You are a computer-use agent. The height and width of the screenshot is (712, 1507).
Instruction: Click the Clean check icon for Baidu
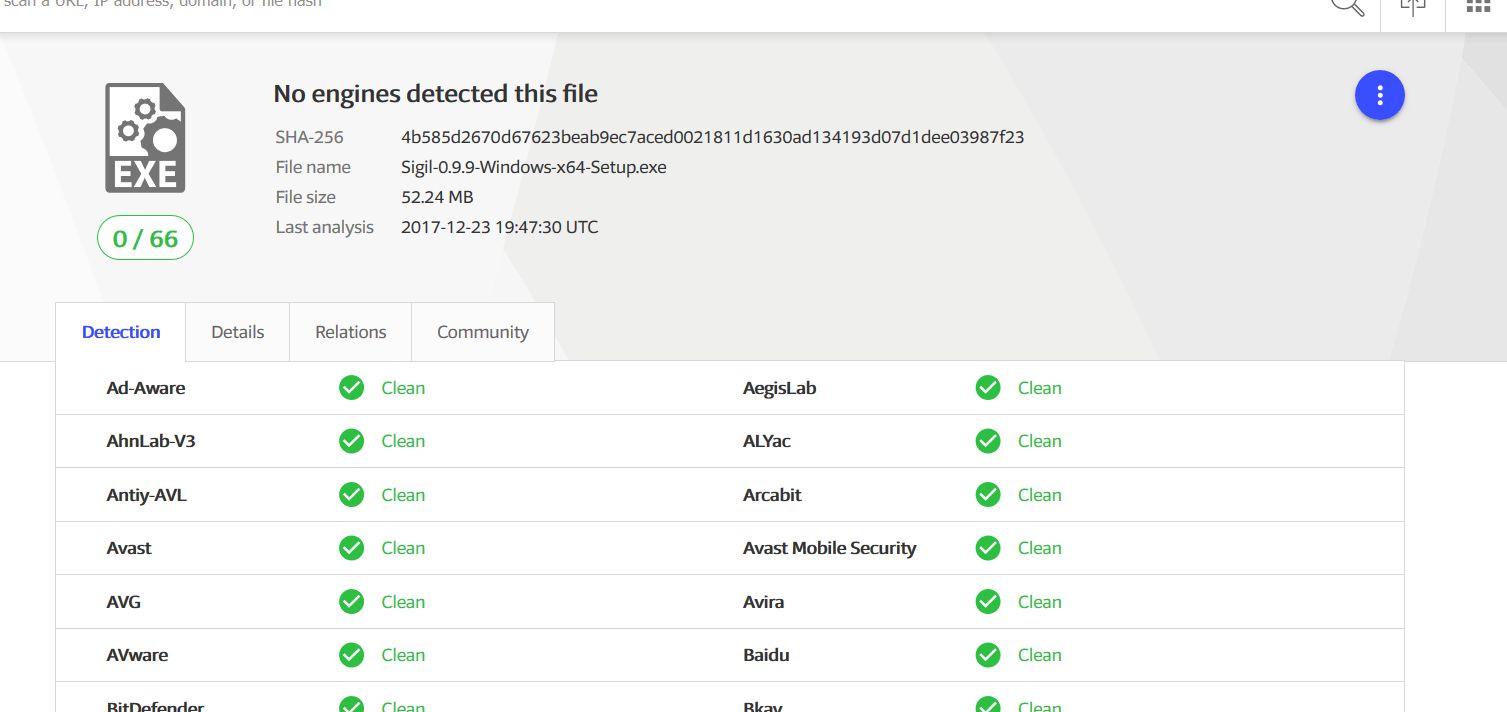[988, 655]
